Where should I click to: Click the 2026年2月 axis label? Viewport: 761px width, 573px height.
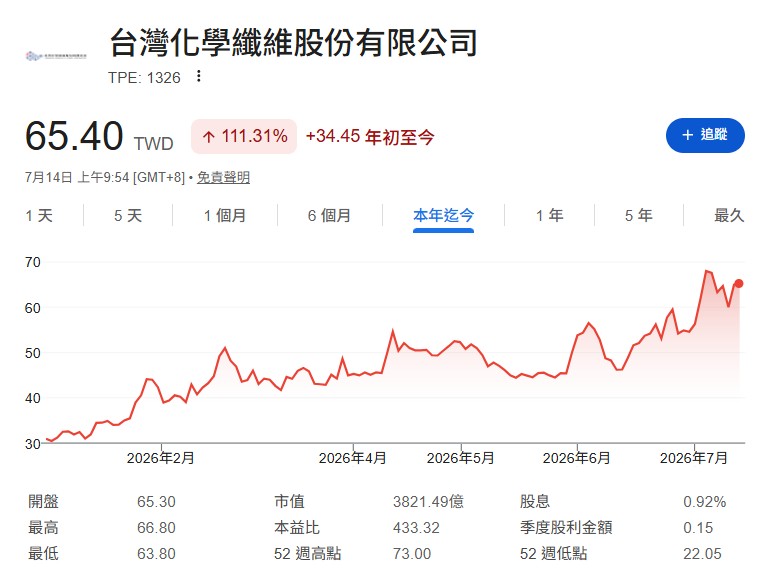coord(161,458)
